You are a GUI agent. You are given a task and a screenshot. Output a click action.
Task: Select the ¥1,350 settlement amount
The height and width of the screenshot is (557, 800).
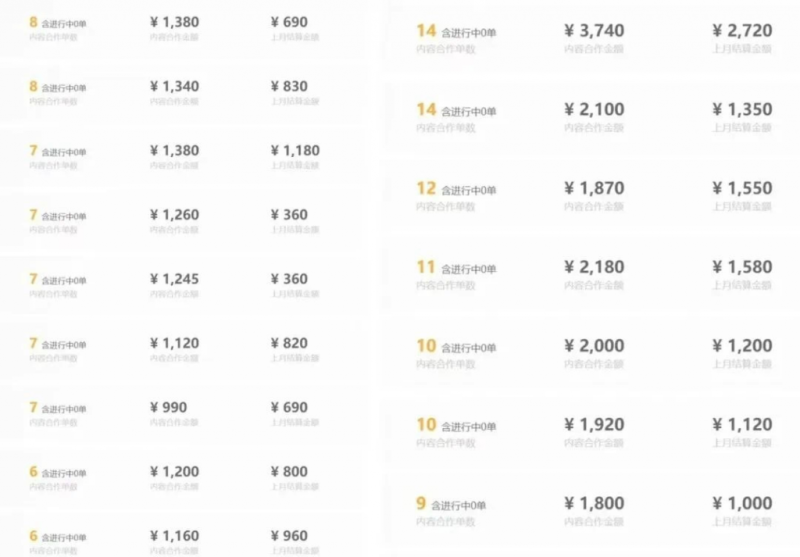(x=742, y=109)
